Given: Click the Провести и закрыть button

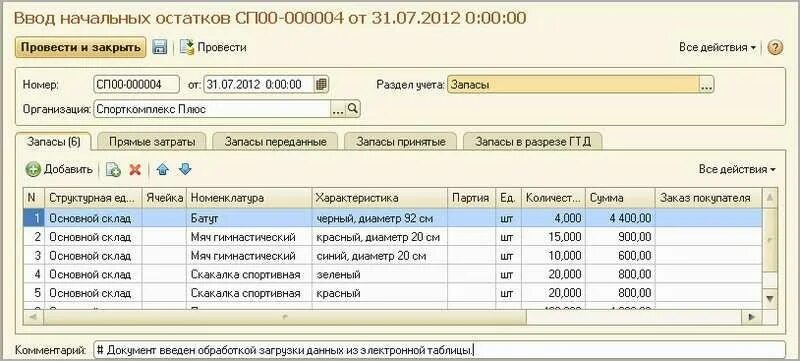Looking at the screenshot, I should pos(81,47).
